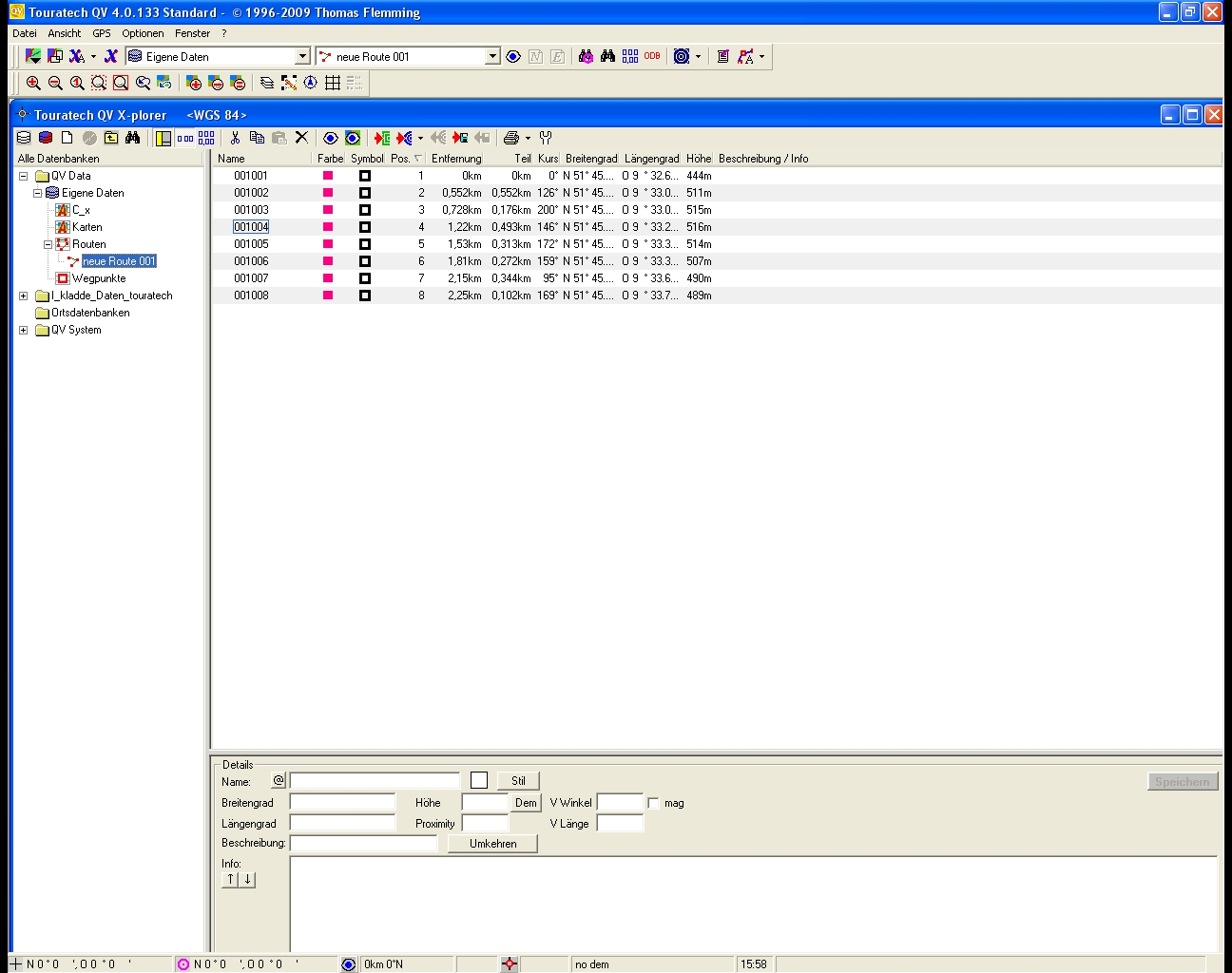Click the binoculars search icon in X-plorer toolbar
Screen dimensions: 1232x973
pyautogui.click(x=133, y=138)
